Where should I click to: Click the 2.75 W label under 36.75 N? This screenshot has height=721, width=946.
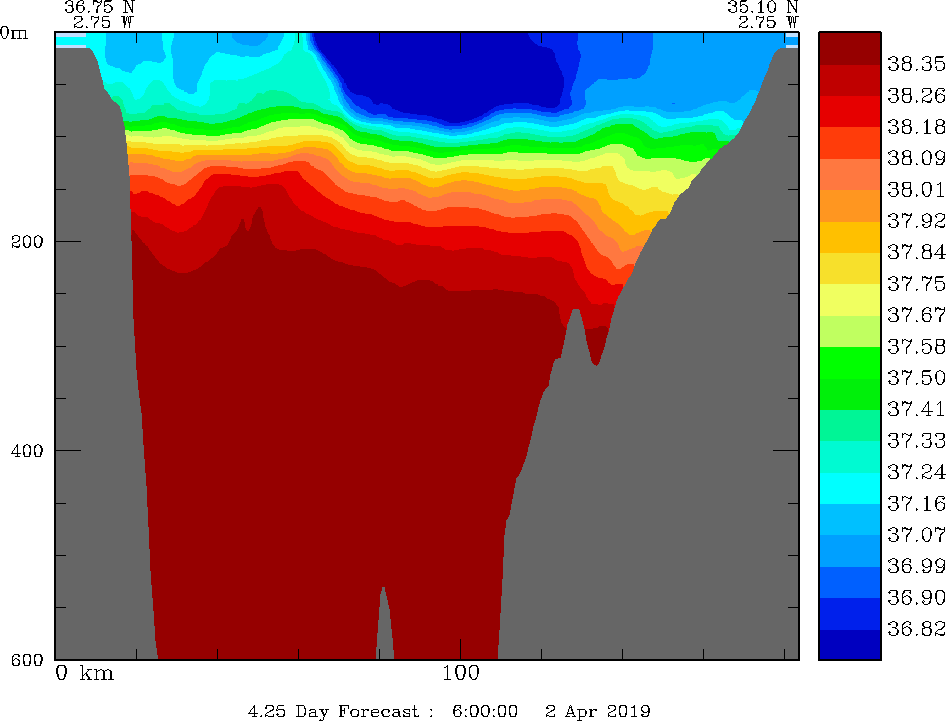104,22
